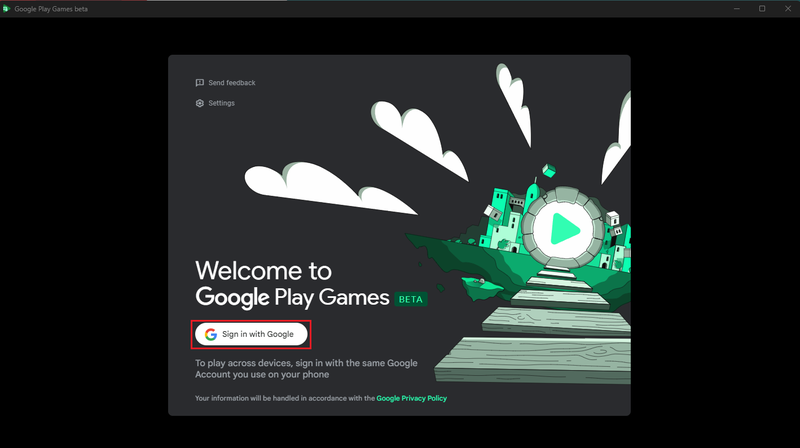This screenshot has width=800, height=448.
Task: Click 'To play across devices' description text
Action: tap(306, 369)
